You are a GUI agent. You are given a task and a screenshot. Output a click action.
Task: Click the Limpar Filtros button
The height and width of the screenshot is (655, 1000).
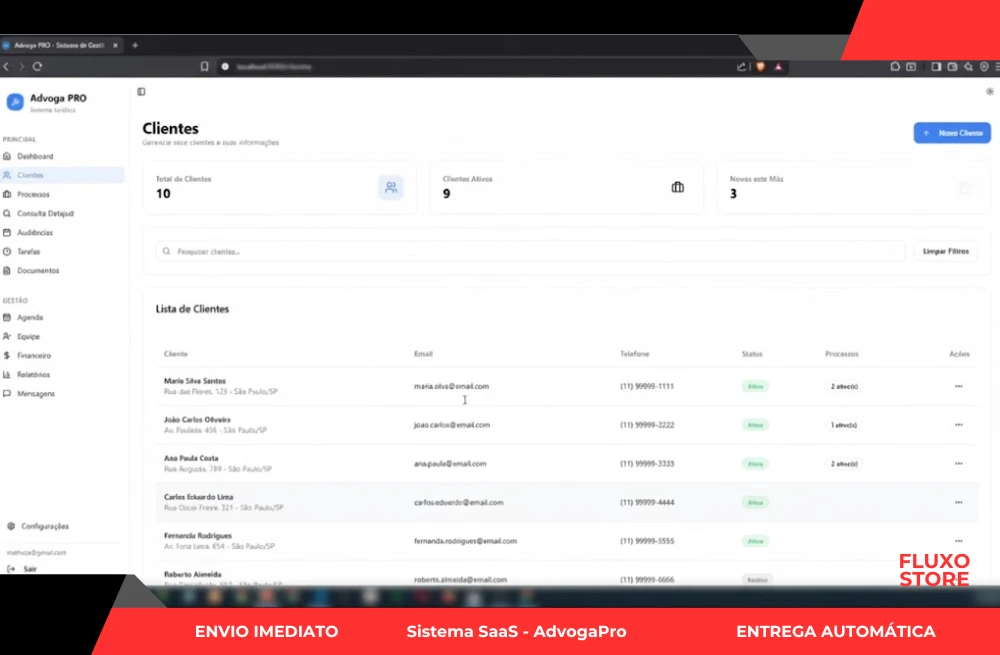coord(945,252)
